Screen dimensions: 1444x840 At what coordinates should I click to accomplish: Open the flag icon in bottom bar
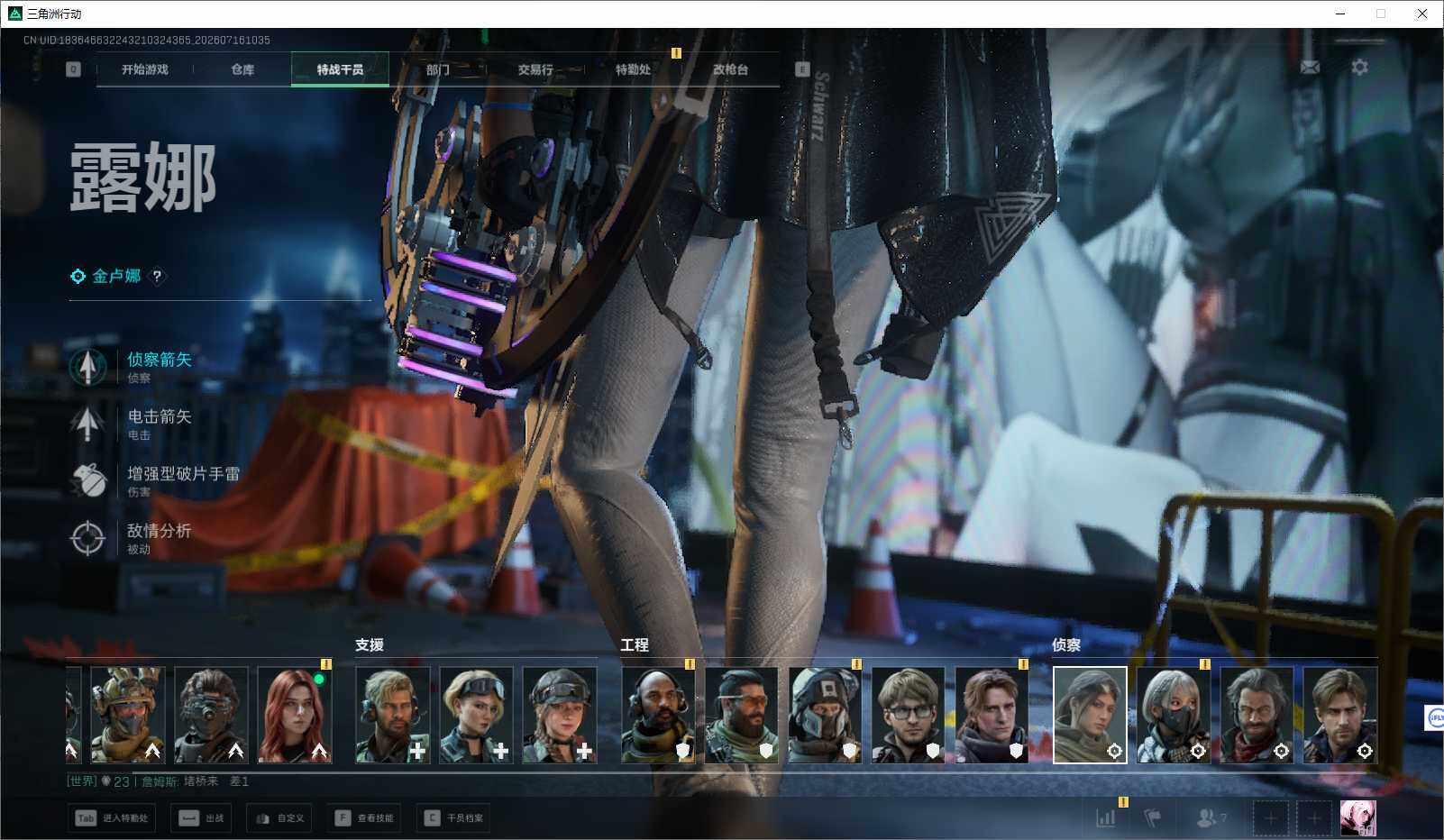pos(1152,817)
